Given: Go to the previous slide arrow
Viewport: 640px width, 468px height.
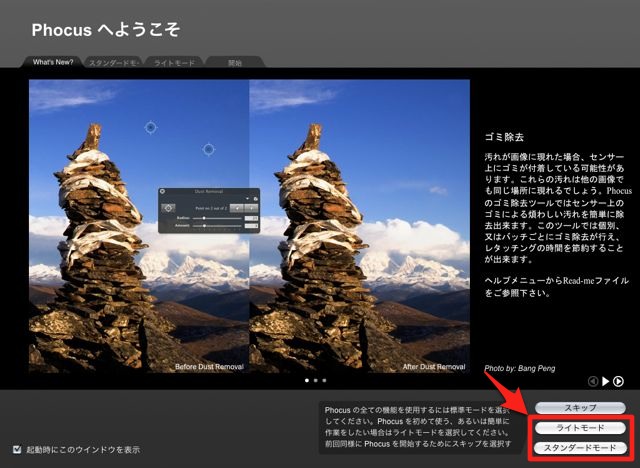Looking at the screenshot, I should click(x=593, y=381).
